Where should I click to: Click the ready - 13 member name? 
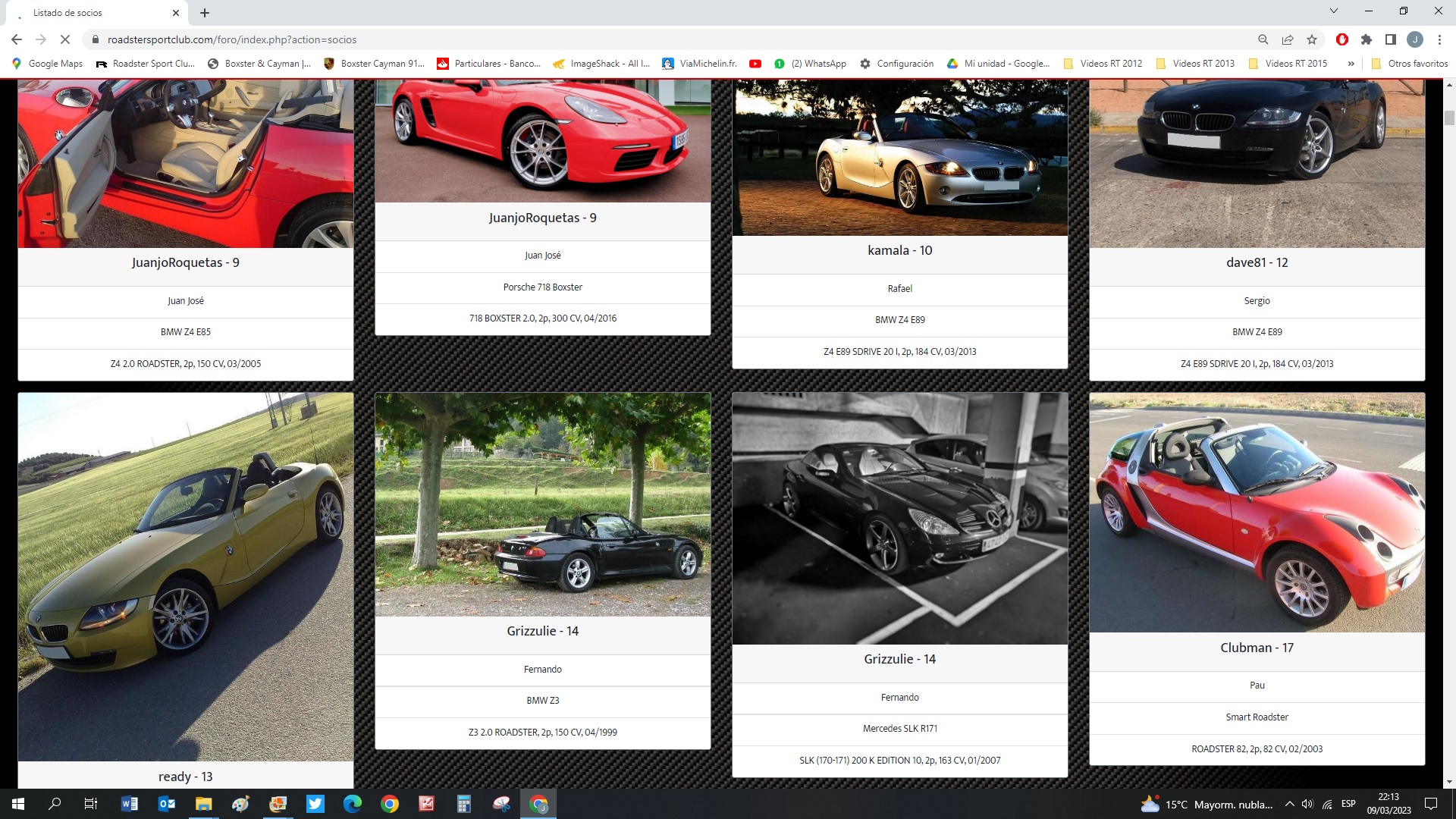(x=186, y=777)
